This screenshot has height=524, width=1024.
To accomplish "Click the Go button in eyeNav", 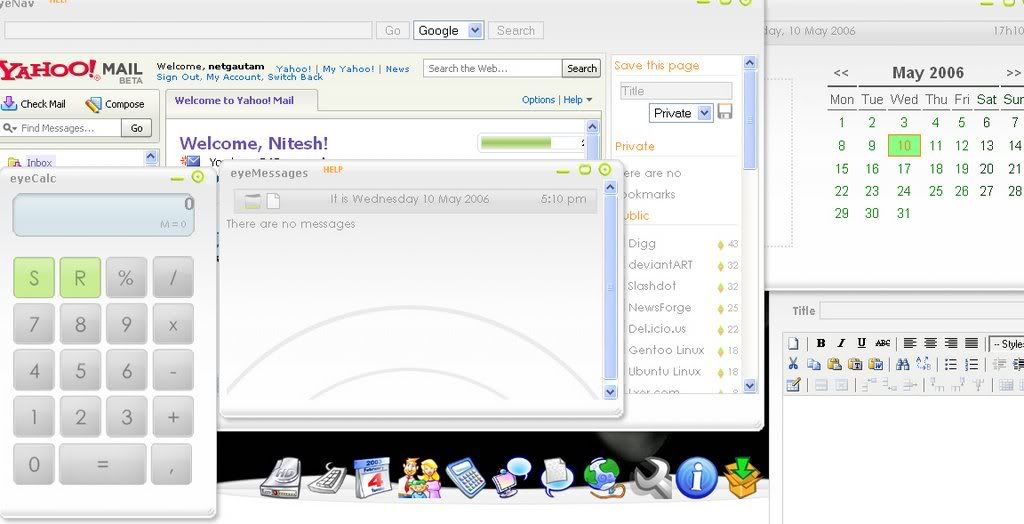I will click(x=392, y=30).
